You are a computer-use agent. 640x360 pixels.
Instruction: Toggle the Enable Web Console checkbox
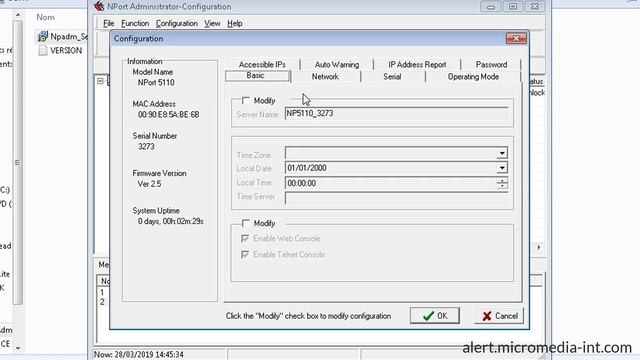[x=245, y=238]
